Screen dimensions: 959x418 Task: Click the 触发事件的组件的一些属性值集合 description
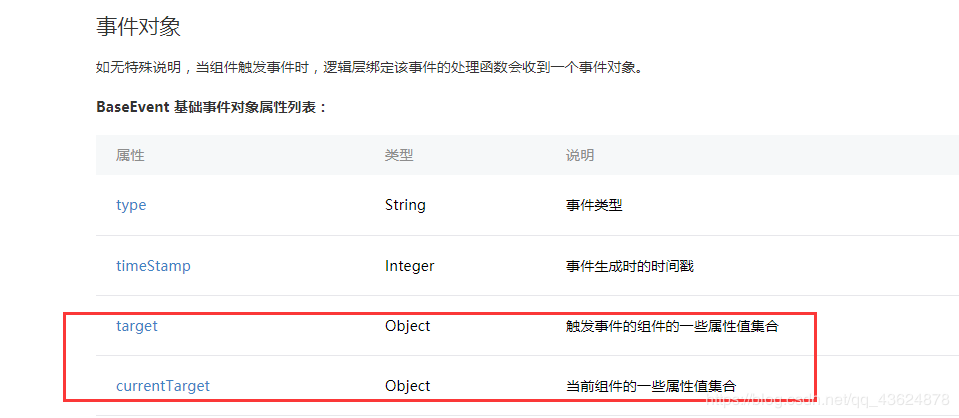tap(672, 326)
